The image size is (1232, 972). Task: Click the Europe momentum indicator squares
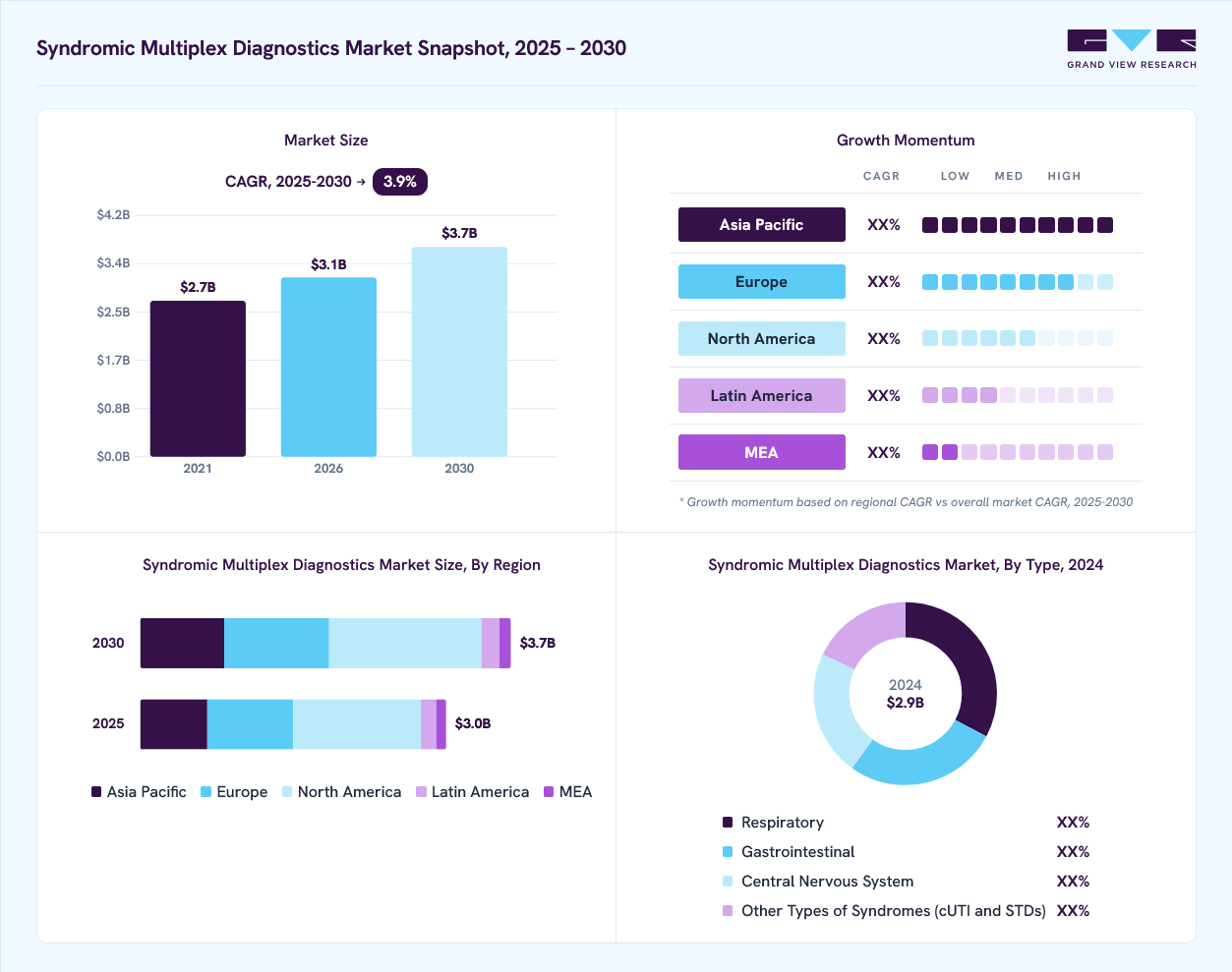(1018, 282)
